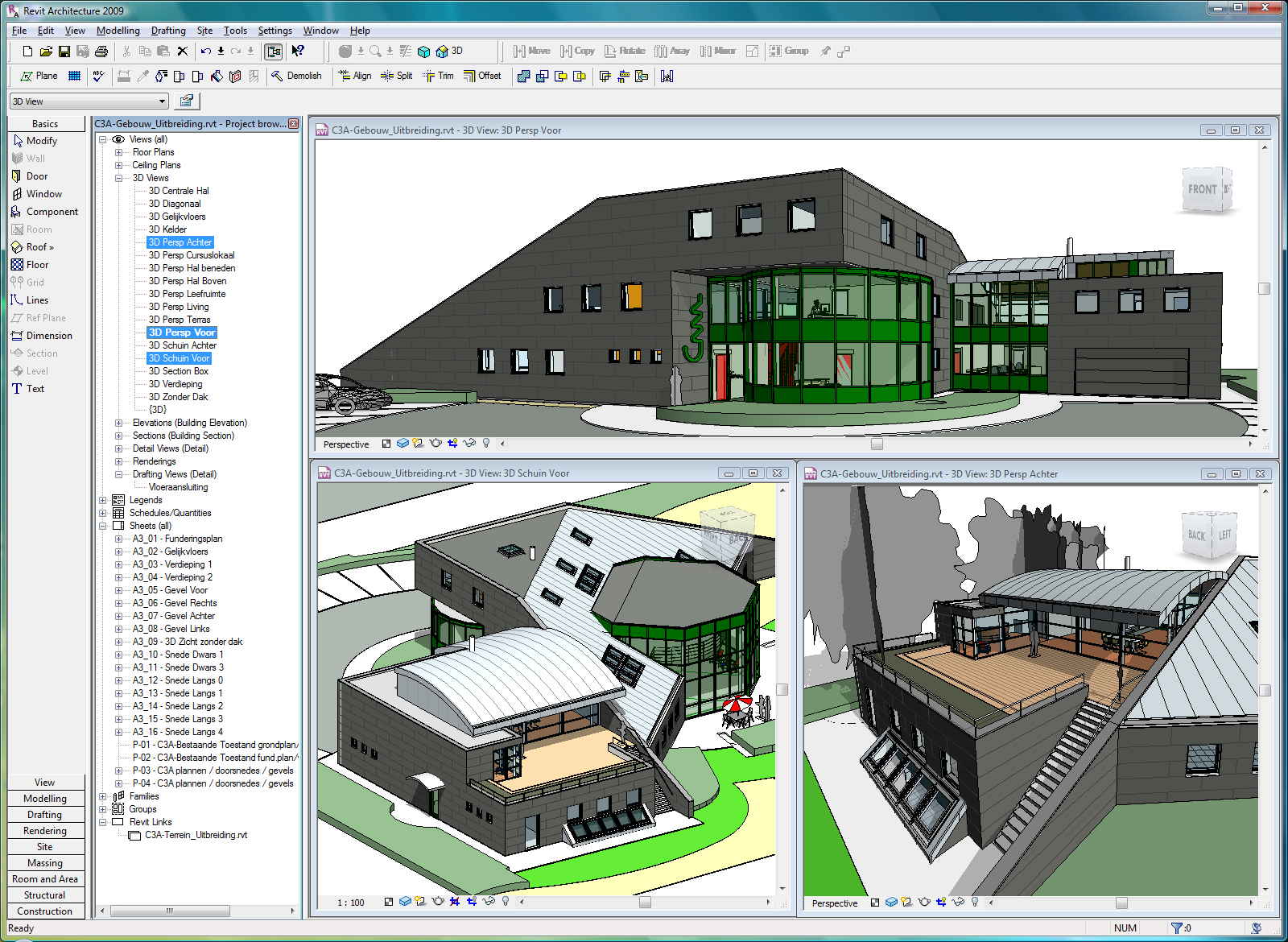Click the Delete X icon in toolbar

(x=183, y=52)
